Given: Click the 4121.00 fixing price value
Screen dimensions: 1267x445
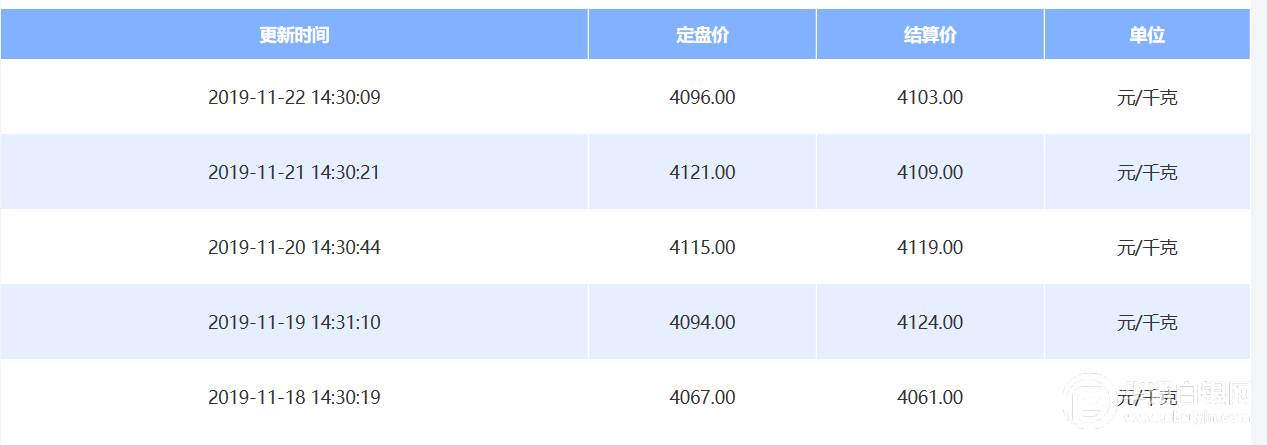Looking at the screenshot, I should click(702, 173).
